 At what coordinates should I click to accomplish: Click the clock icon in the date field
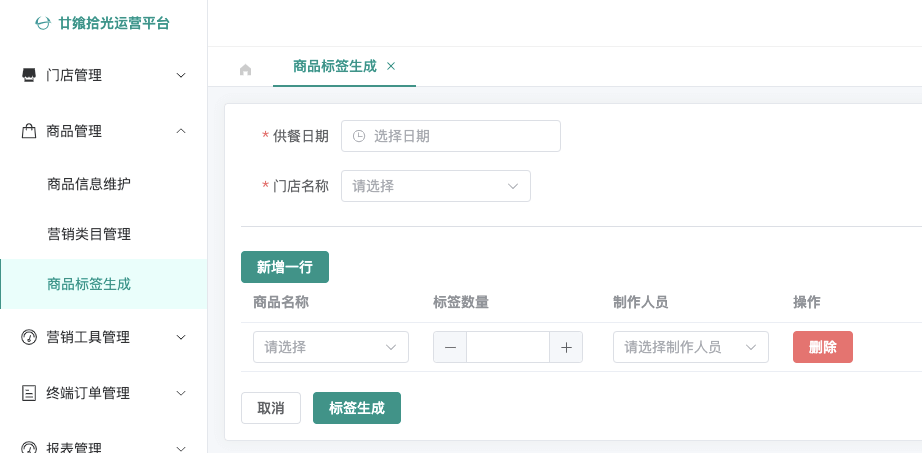point(359,136)
